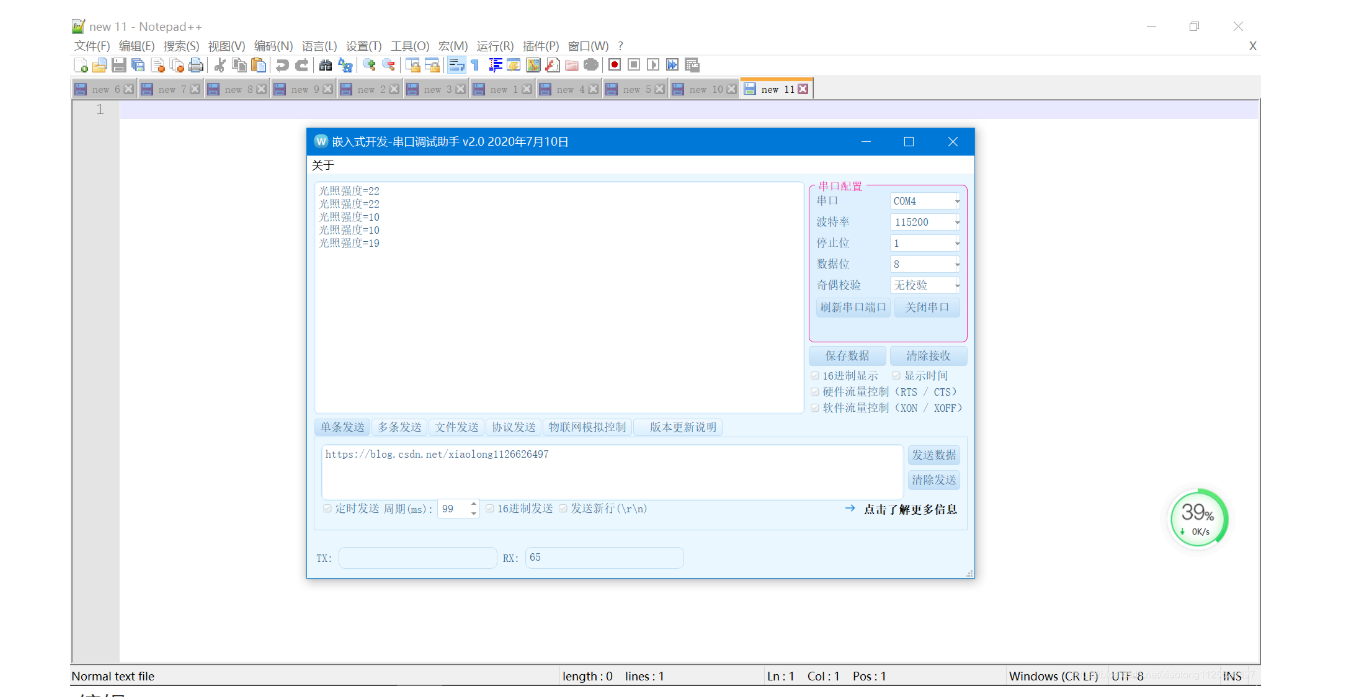Click the 39% network speed floating widget
Screen dimensions: 1362x697
tap(1198, 519)
